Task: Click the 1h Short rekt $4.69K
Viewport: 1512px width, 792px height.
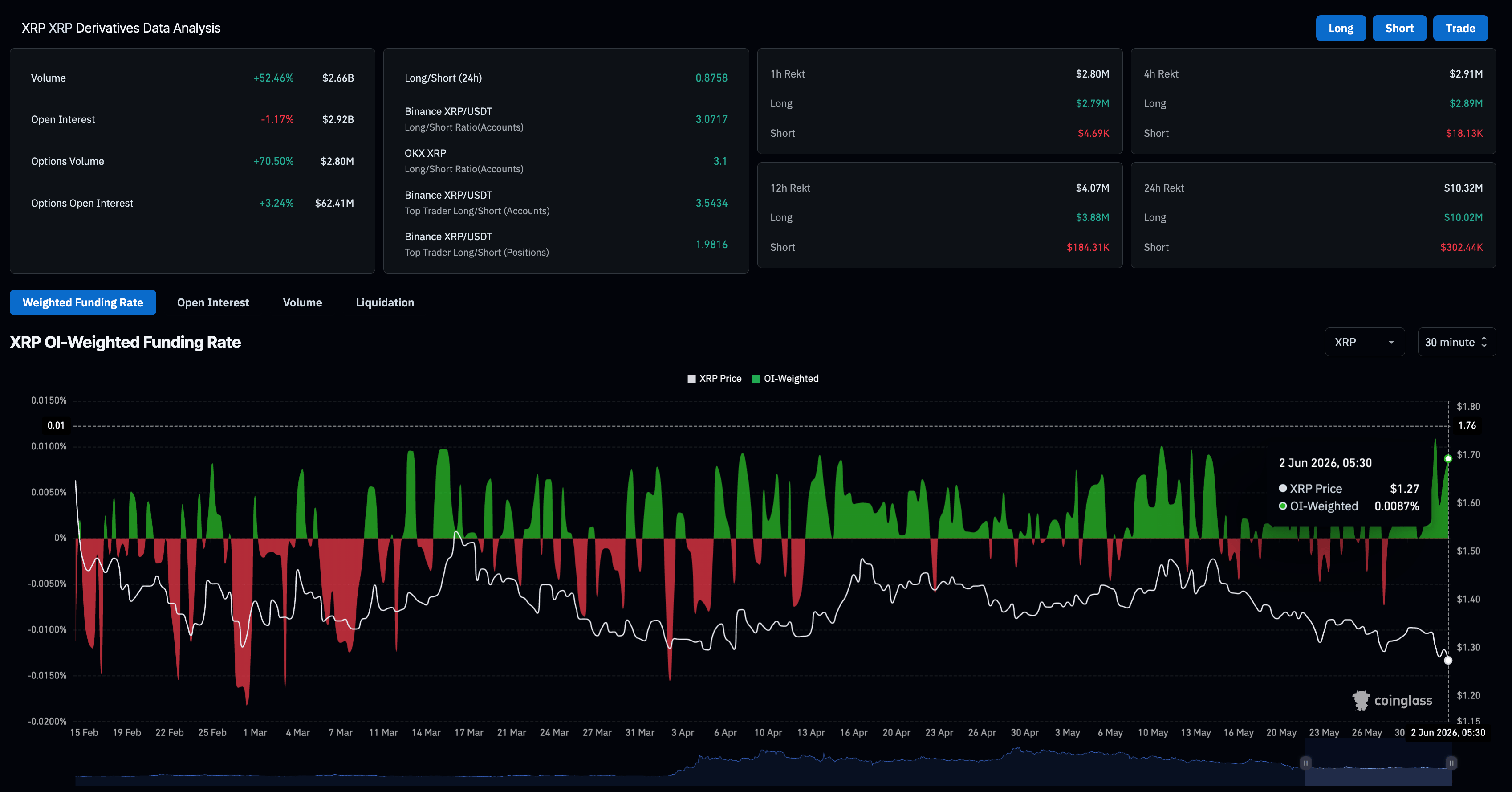Action: [1093, 133]
